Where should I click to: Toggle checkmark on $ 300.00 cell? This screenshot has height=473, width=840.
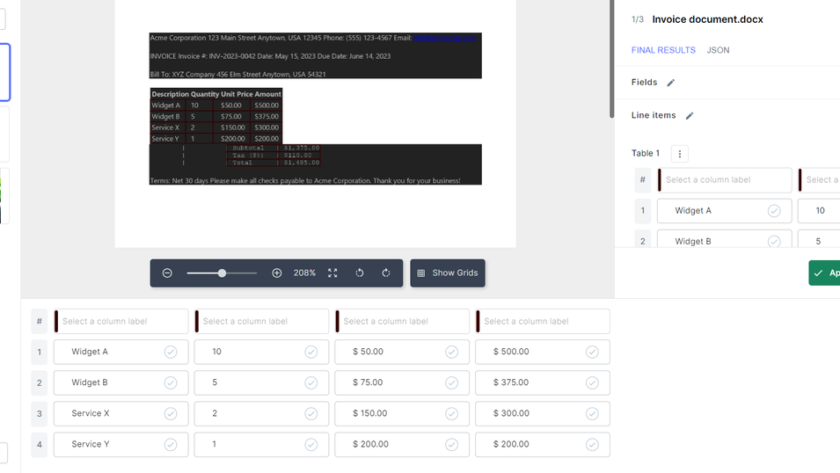pyautogui.click(x=592, y=414)
